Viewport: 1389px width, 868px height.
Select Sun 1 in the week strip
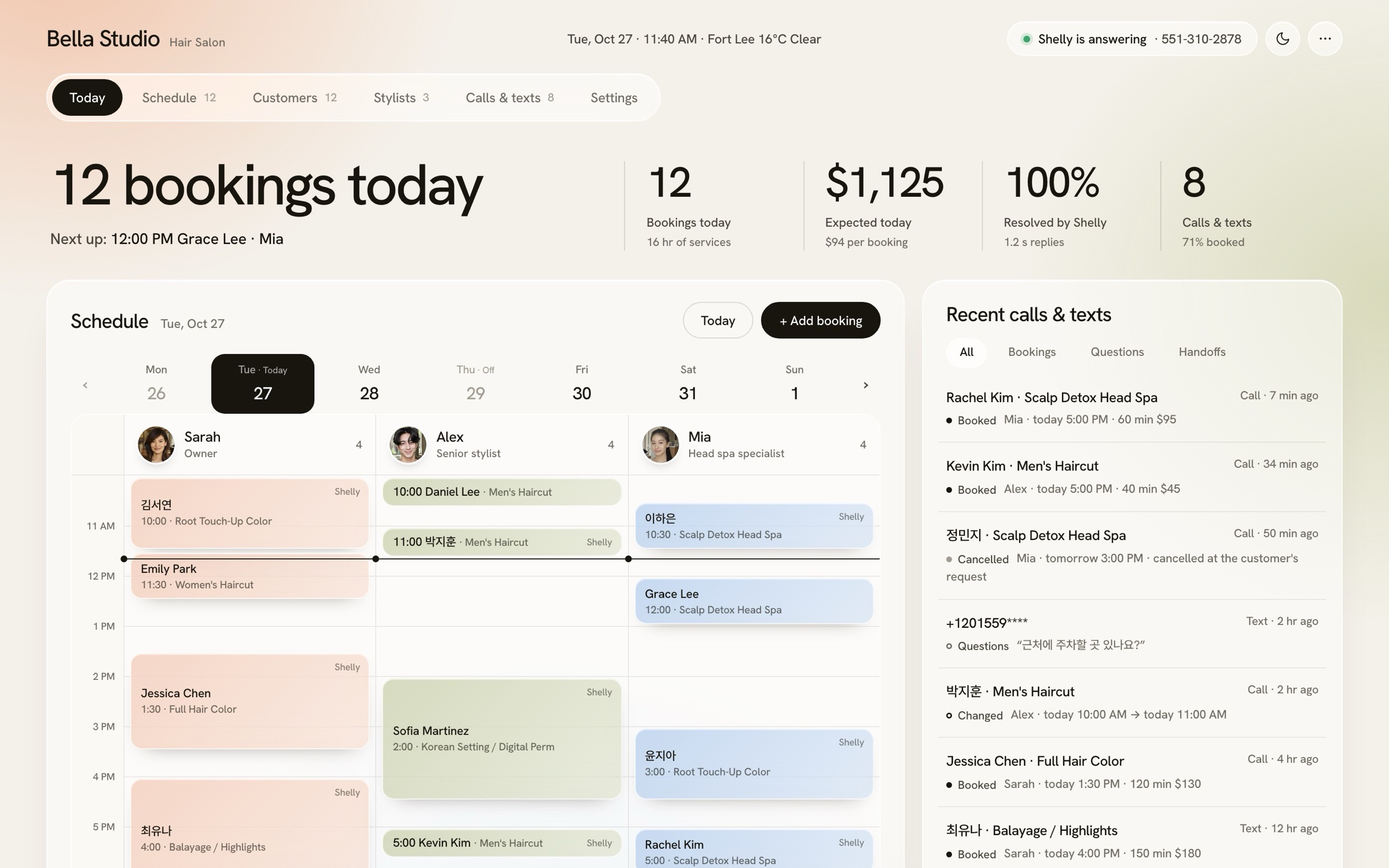[x=794, y=384]
